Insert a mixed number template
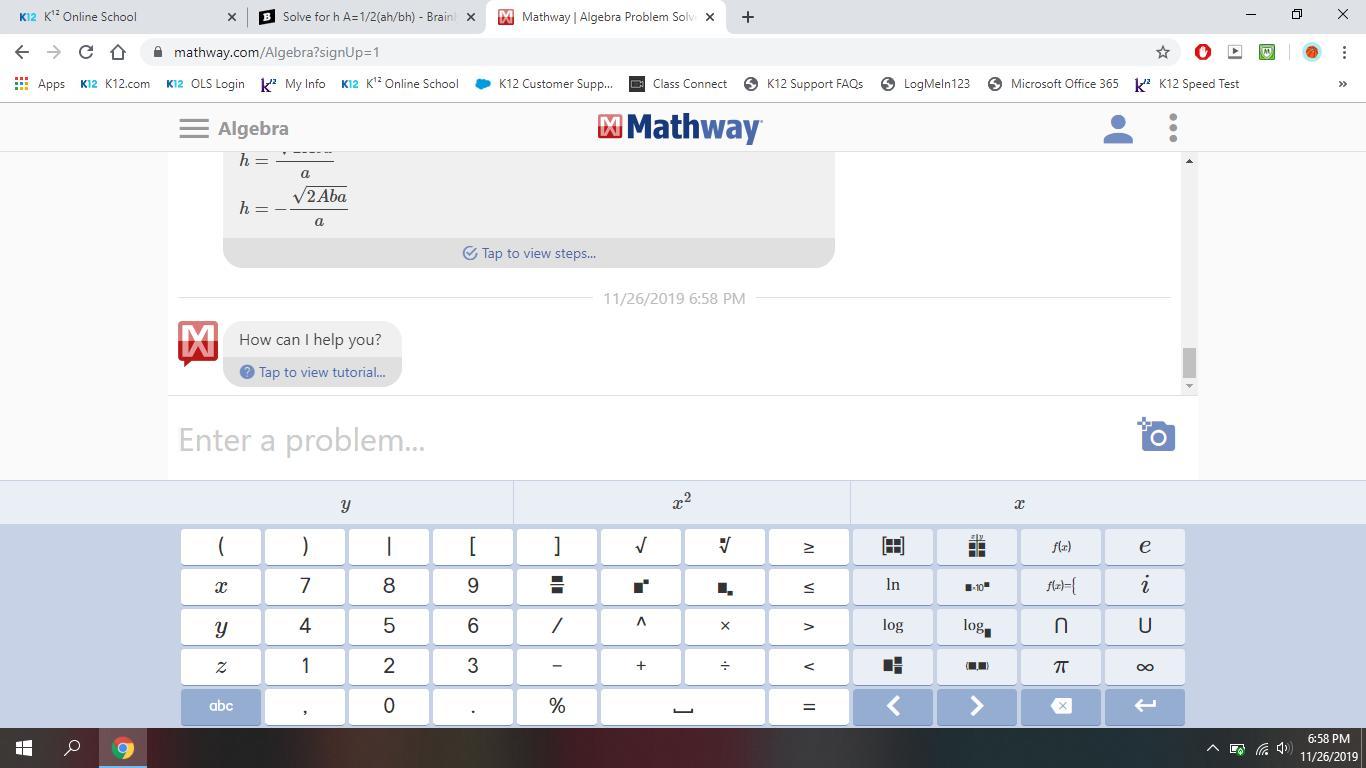1366x768 pixels. (893, 666)
